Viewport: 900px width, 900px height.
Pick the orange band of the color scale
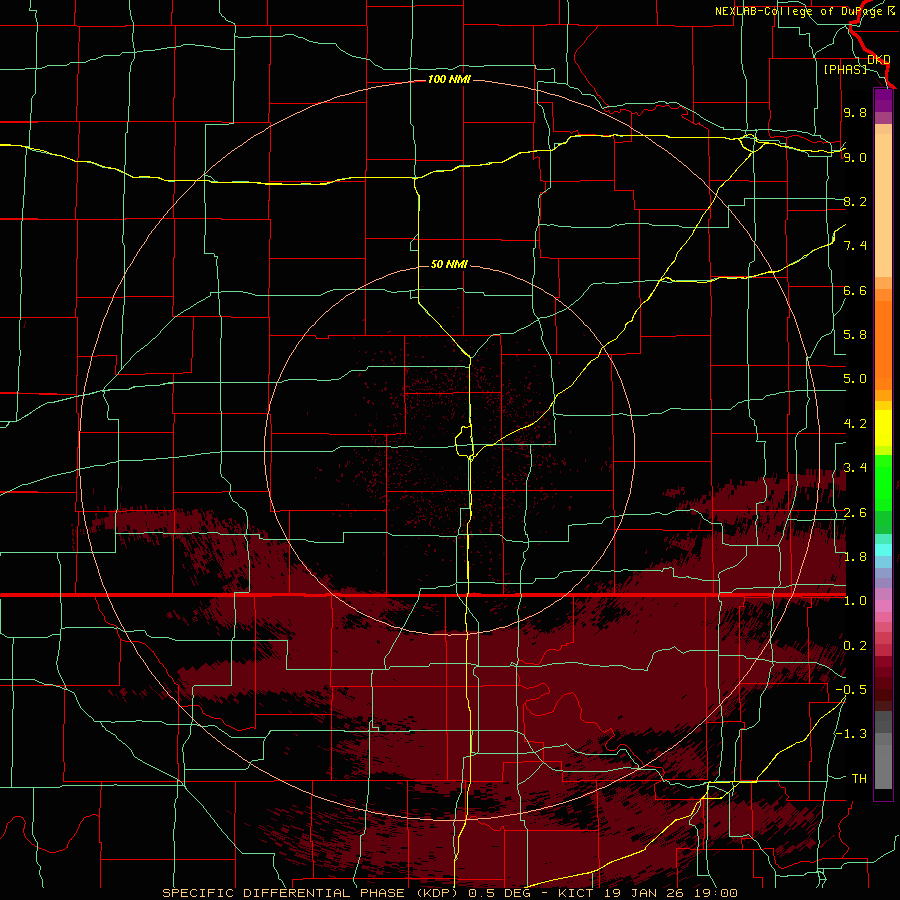tap(883, 346)
